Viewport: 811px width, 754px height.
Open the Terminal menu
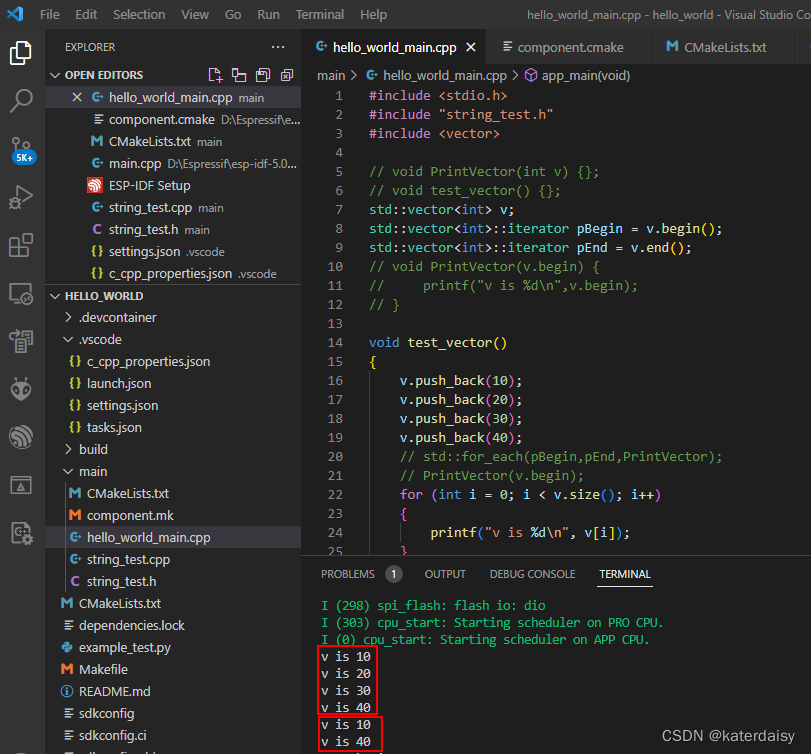pos(320,14)
